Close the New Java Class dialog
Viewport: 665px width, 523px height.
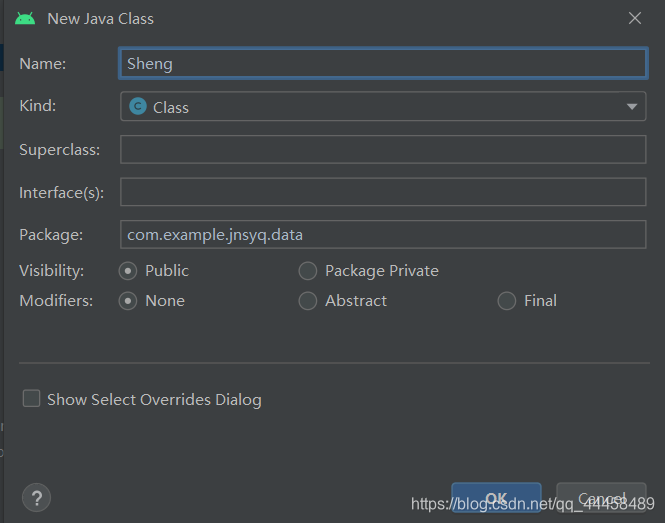tap(634, 18)
